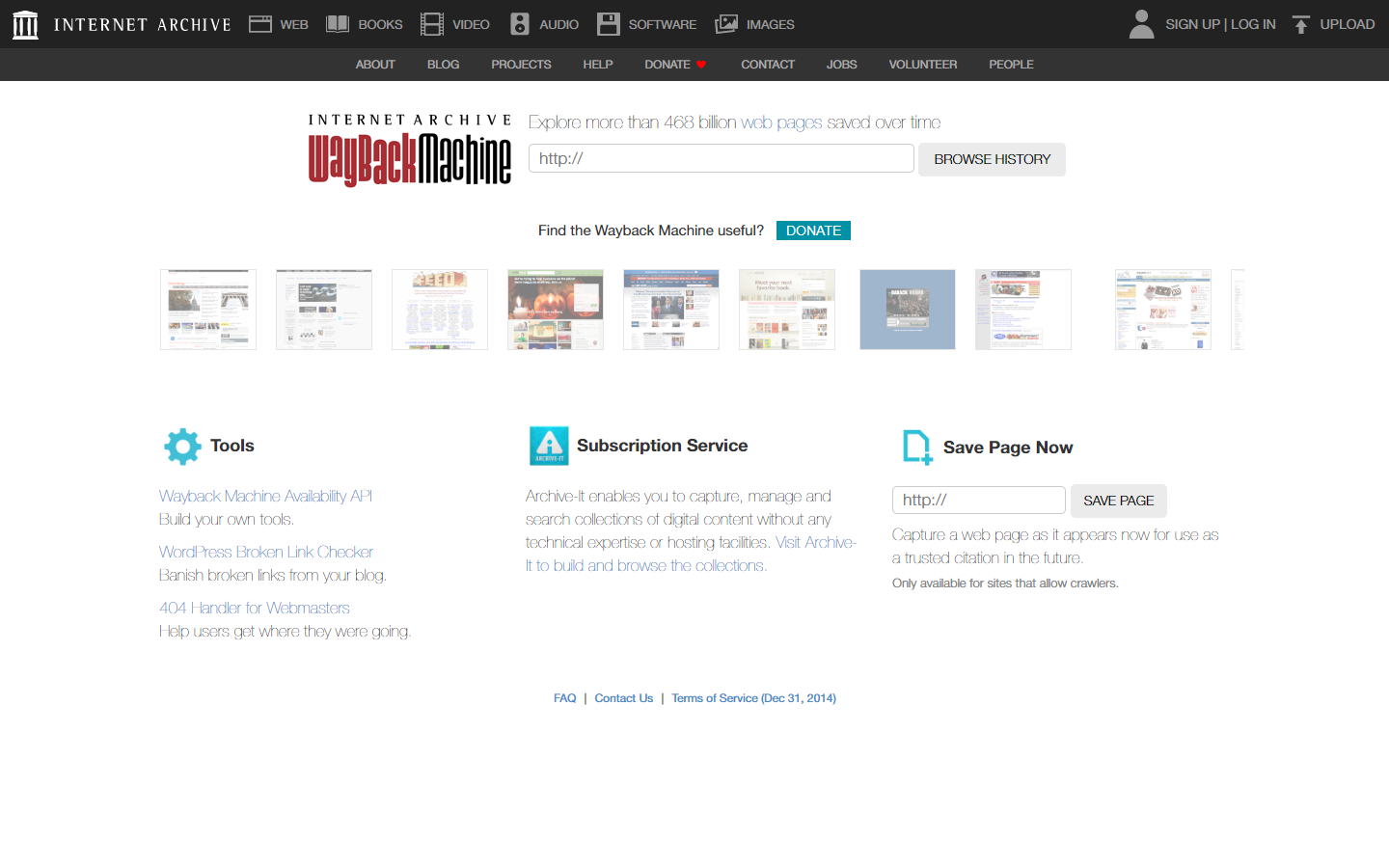Open the Video filmstrip icon
Screen dimensions: 1389x868
click(432, 24)
